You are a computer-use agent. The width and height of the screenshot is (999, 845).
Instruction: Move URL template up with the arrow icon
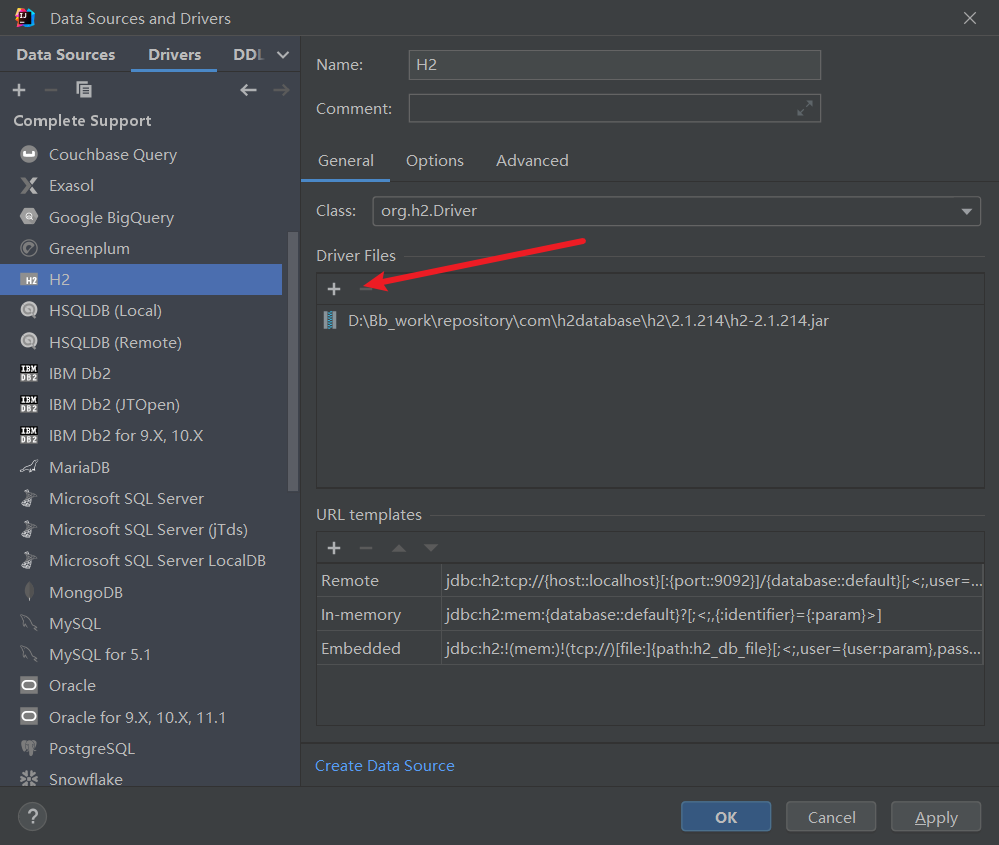(399, 548)
